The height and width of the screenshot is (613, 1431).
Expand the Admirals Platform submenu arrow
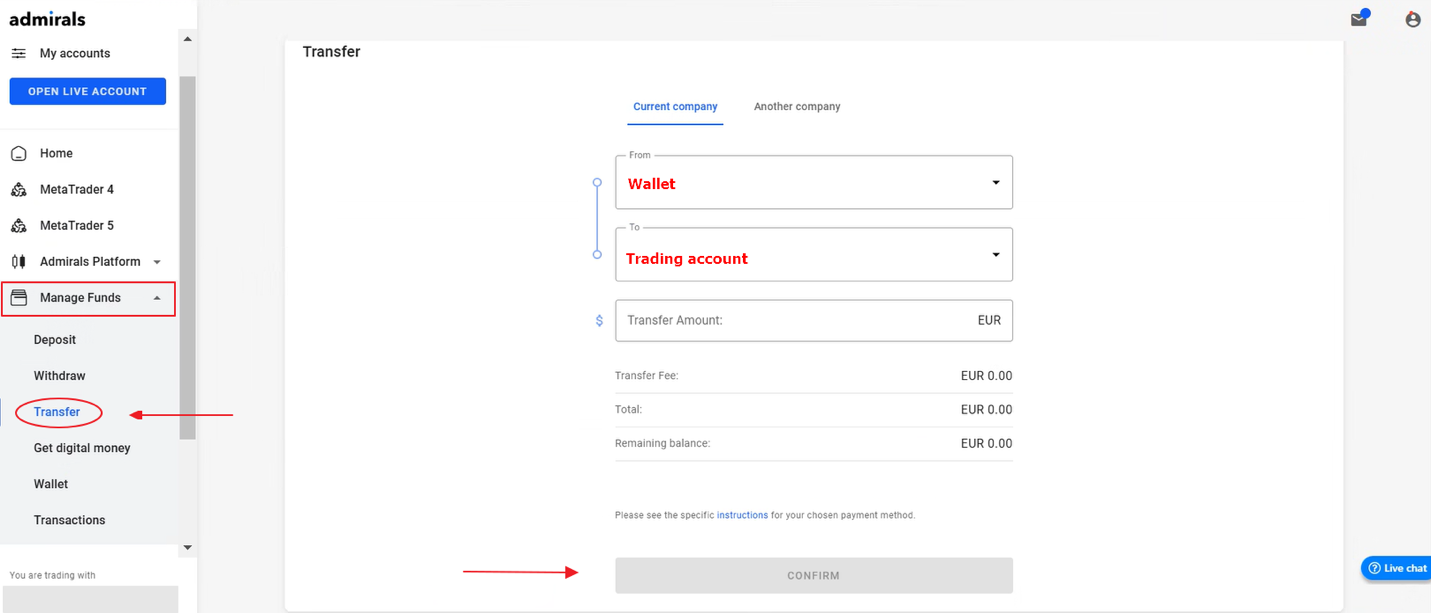coord(157,262)
